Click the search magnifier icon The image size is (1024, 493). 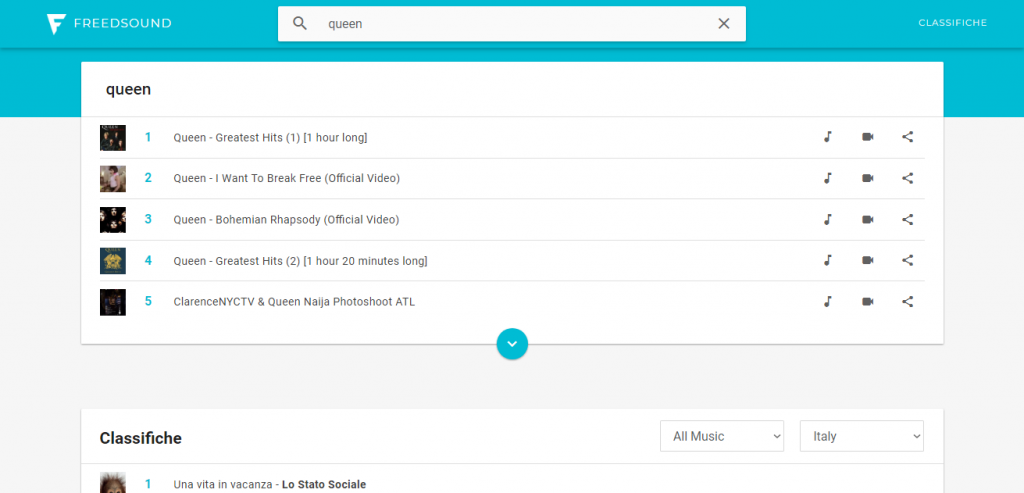[300, 24]
